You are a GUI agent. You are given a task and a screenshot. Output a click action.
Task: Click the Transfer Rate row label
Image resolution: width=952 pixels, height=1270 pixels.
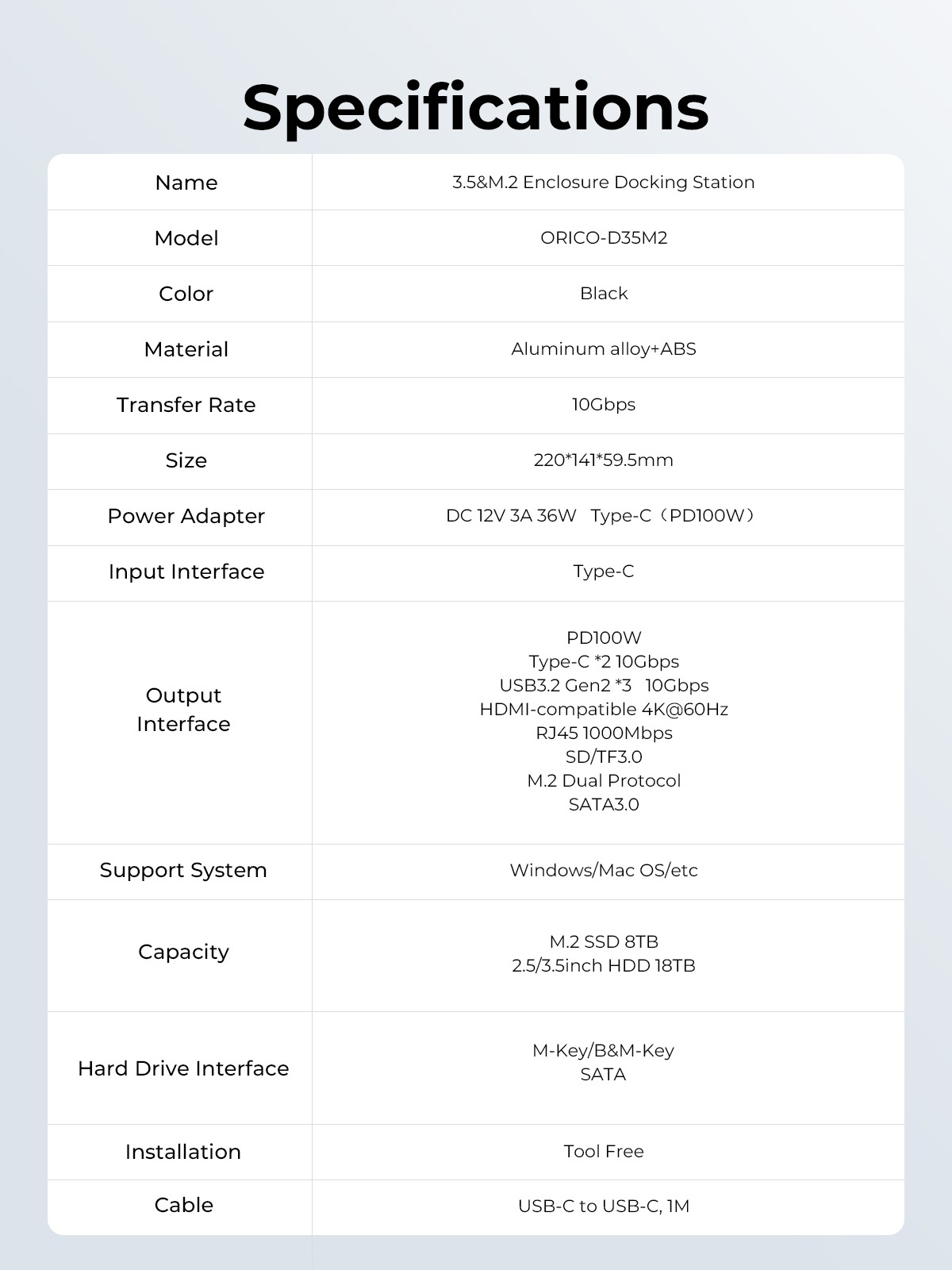(x=186, y=405)
